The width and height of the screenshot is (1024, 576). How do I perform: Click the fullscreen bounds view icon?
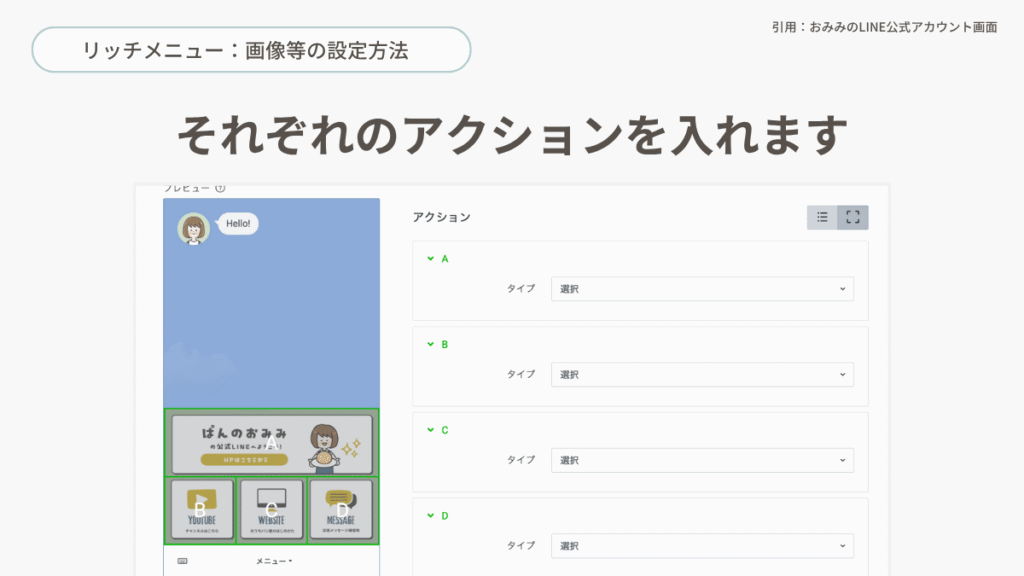(853, 217)
